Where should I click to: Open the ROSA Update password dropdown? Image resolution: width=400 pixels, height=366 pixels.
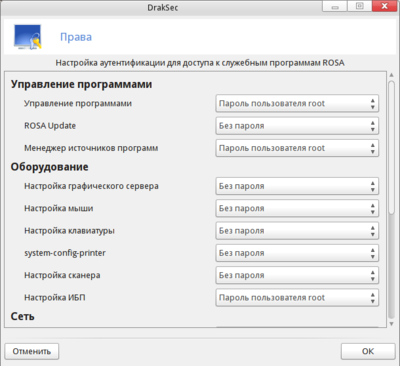click(x=297, y=126)
